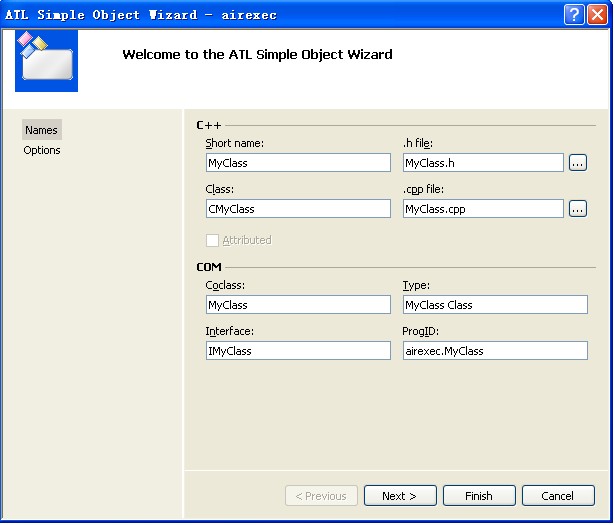Click the ATL wizard logo icon

click(46, 60)
